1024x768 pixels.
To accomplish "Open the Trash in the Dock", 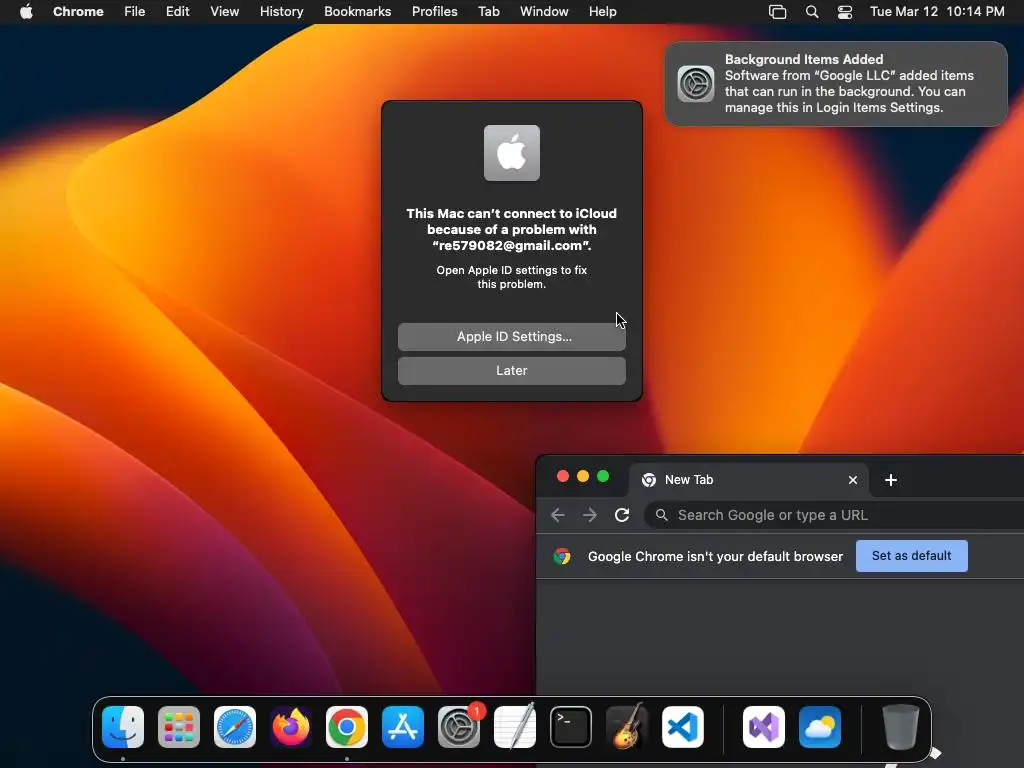I will coord(901,727).
